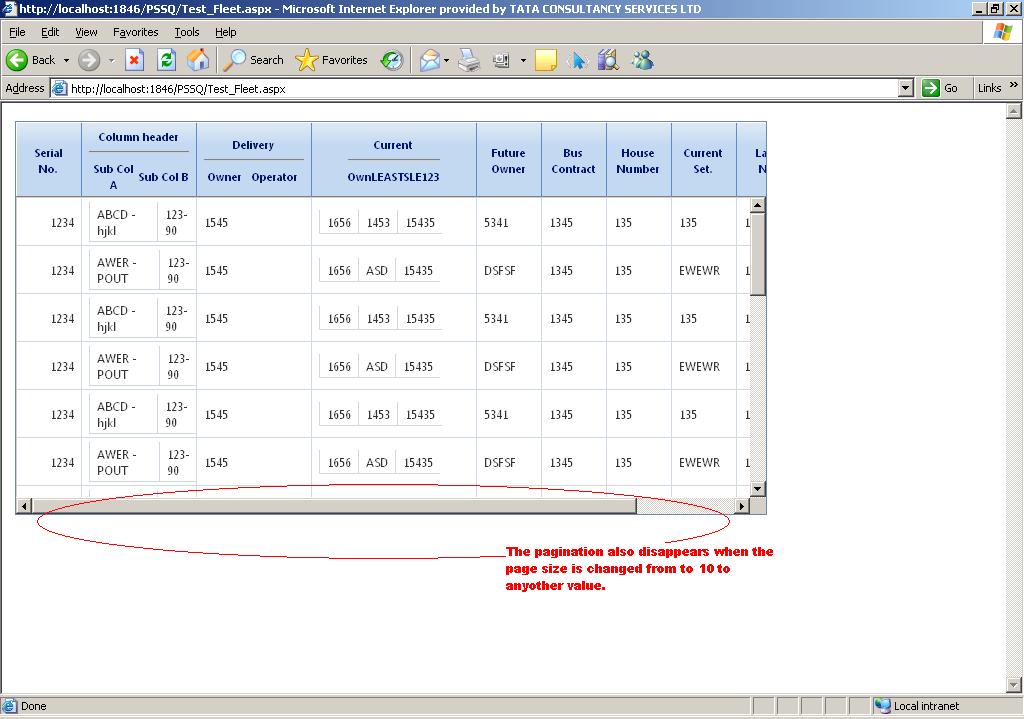Click the House Number column header
The height and width of the screenshot is (719, 1024).
click(x=638, y=161)
